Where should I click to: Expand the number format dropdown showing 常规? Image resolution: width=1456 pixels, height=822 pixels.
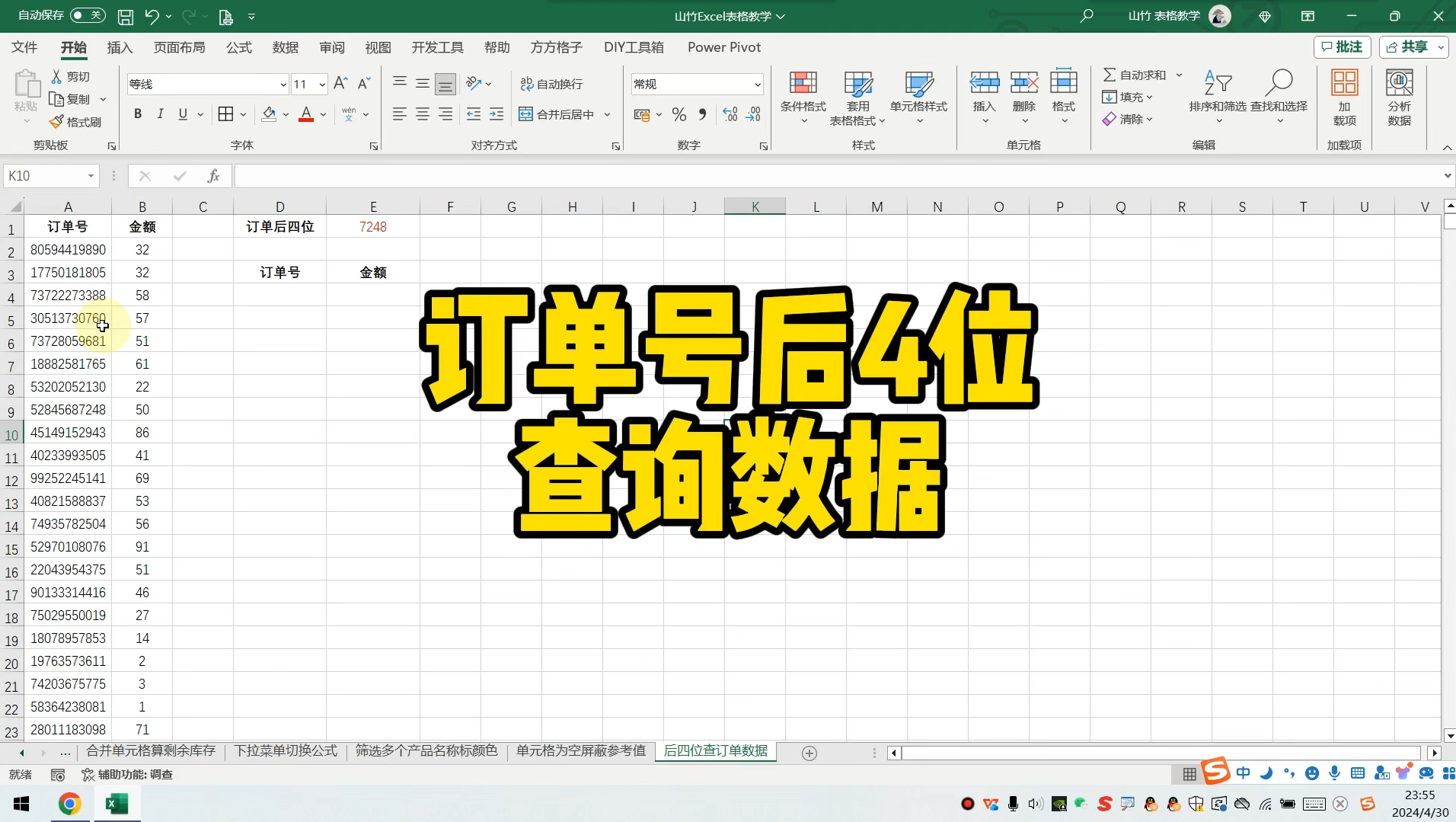756,83
